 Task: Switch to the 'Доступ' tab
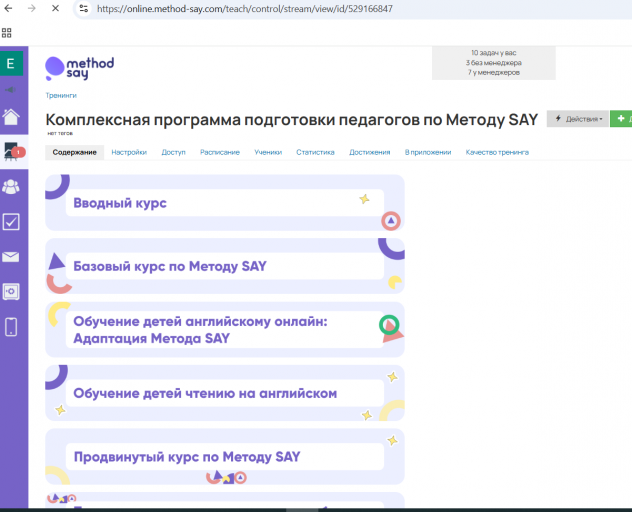click(x=173, y=152)
